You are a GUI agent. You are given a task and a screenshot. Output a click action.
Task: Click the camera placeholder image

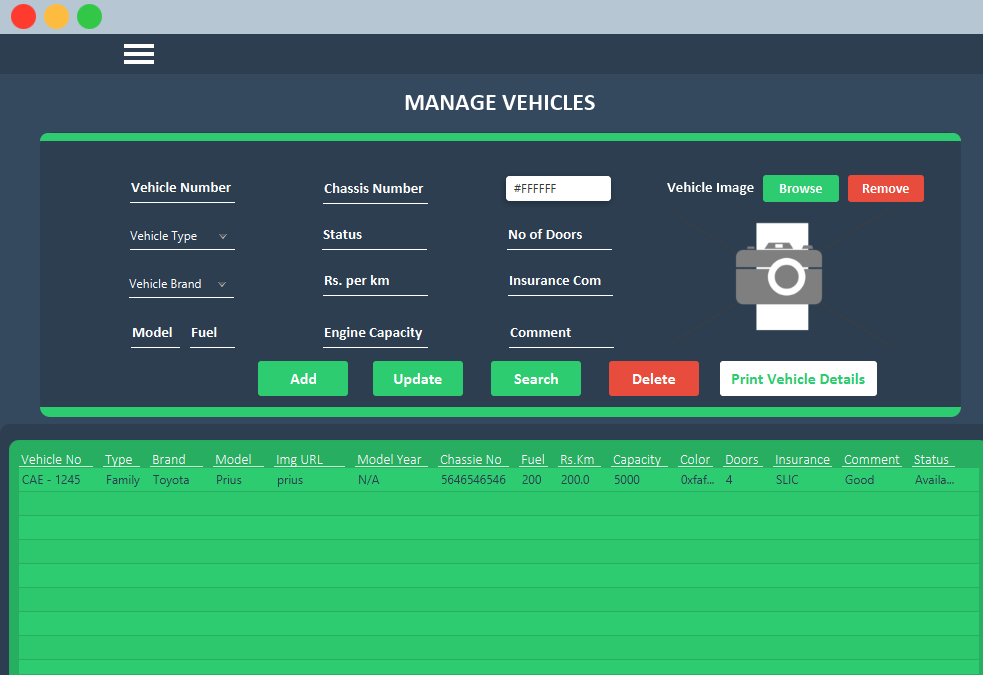[779, 276]
